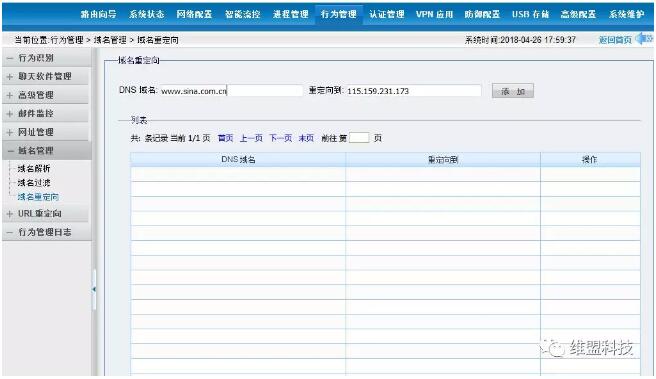The height and width of the screenshot is (379, 656).
Task: Expand the 邮件监控 section
Action: click(10, 114)
